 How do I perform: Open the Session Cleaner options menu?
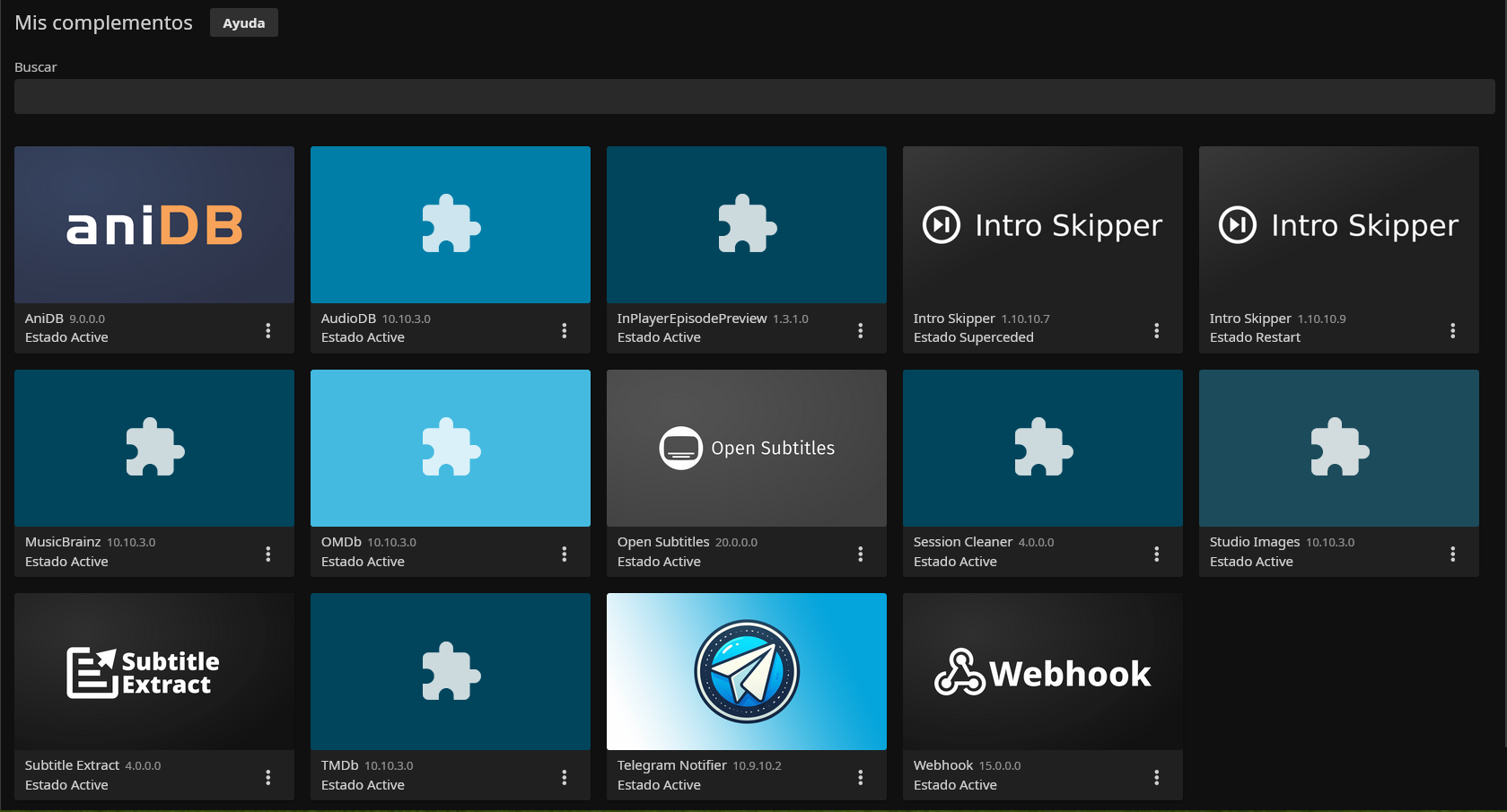click(1156, 554)
